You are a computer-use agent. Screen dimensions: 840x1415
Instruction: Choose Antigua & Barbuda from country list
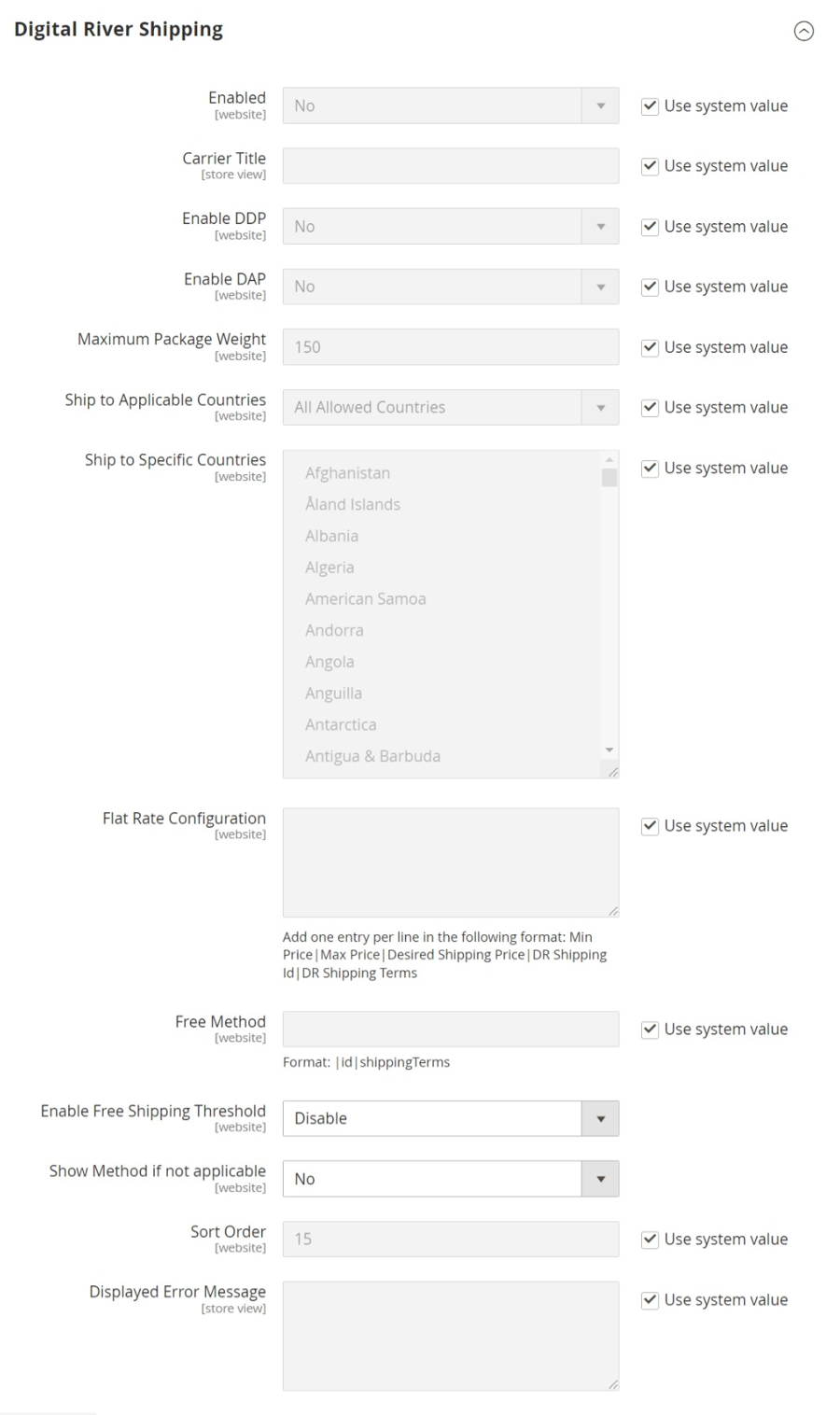click(372, 756)
